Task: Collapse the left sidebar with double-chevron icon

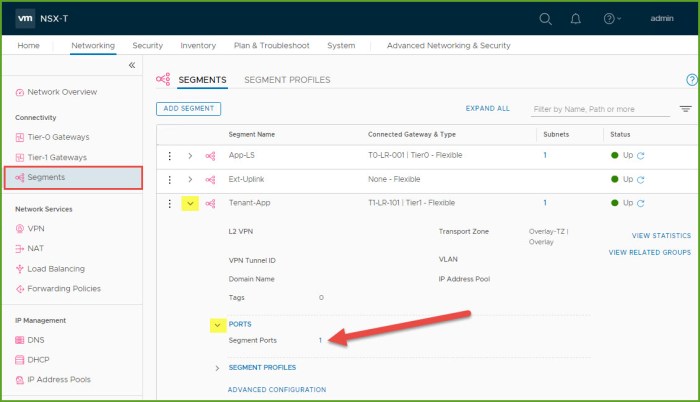Action: [x=132, y=65]
